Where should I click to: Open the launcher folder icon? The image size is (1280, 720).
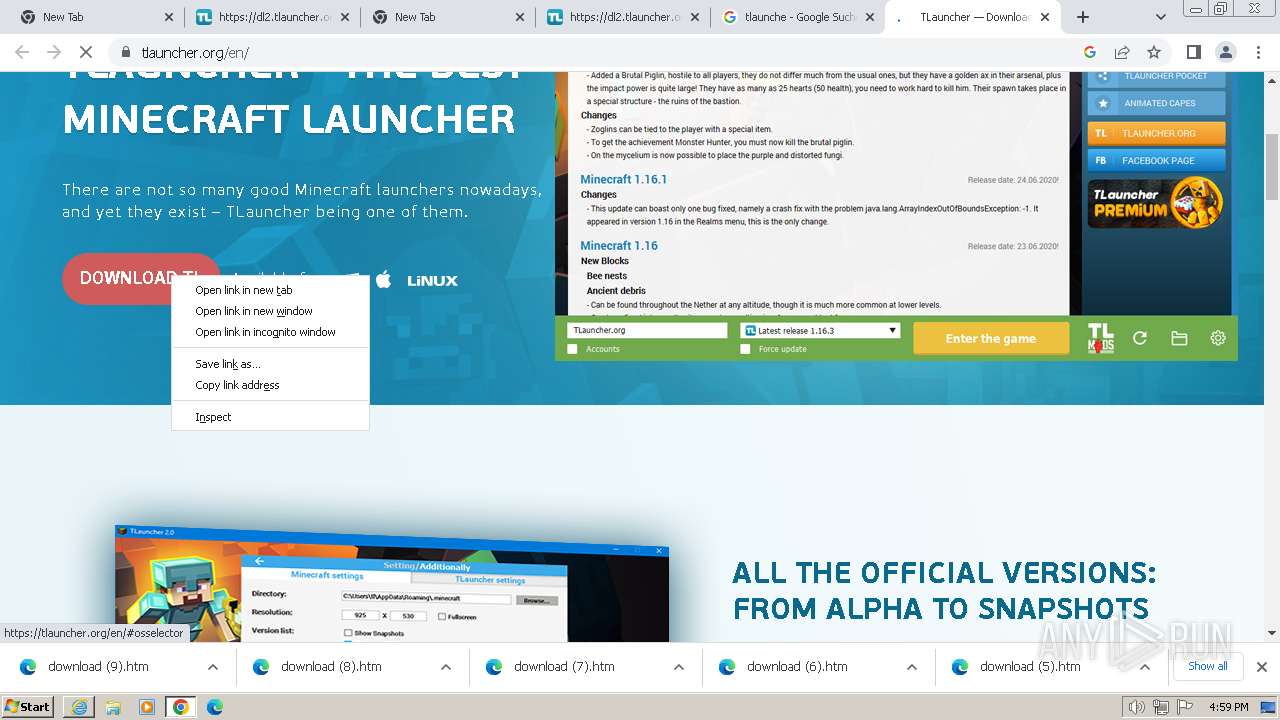[x=1179, y=338]
